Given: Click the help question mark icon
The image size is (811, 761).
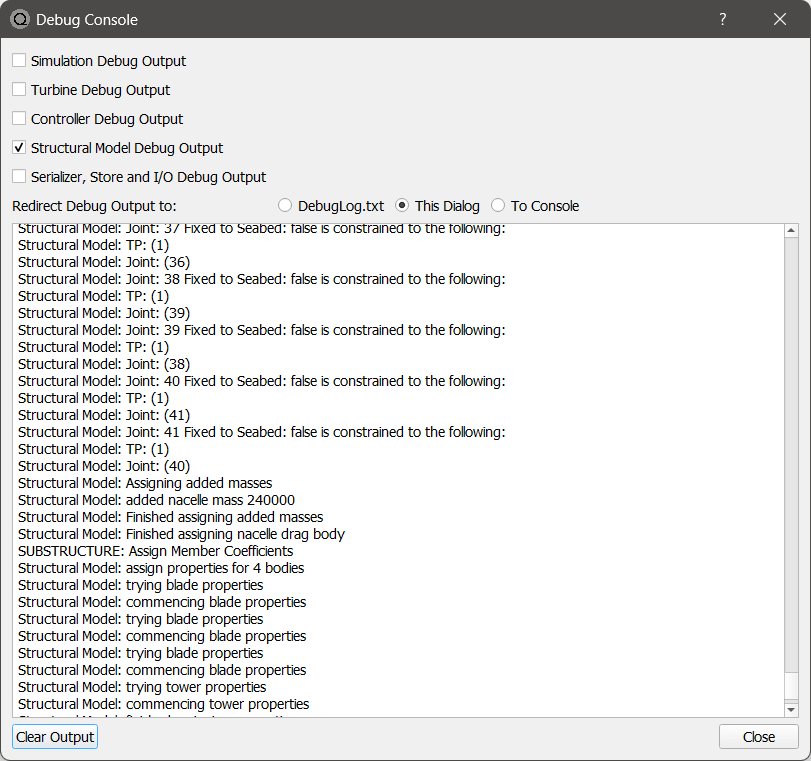Looking at the screenshot, I should [723, 19].
